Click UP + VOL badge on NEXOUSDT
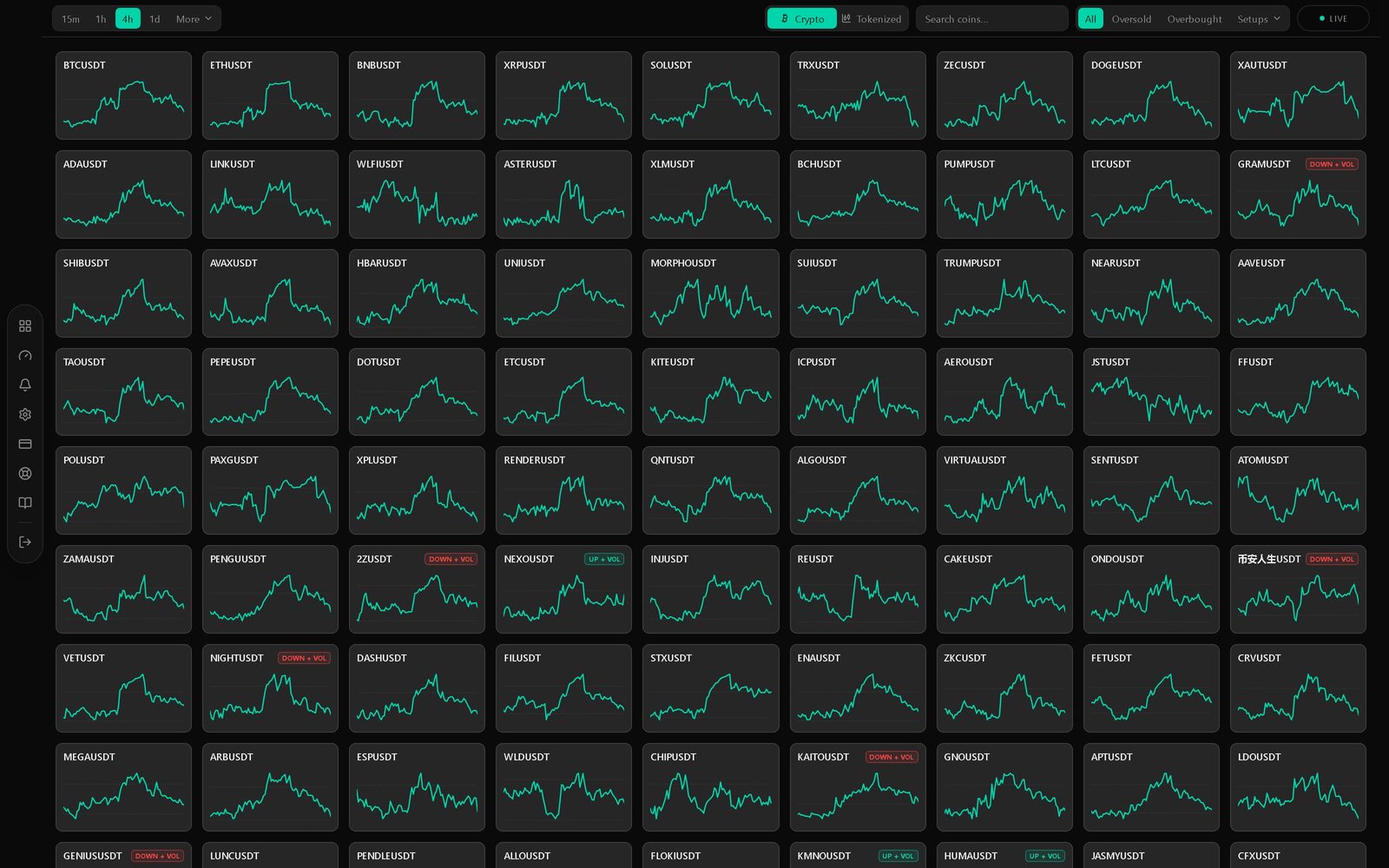Screen dimensions: 1389x868 tap(604, 559)
